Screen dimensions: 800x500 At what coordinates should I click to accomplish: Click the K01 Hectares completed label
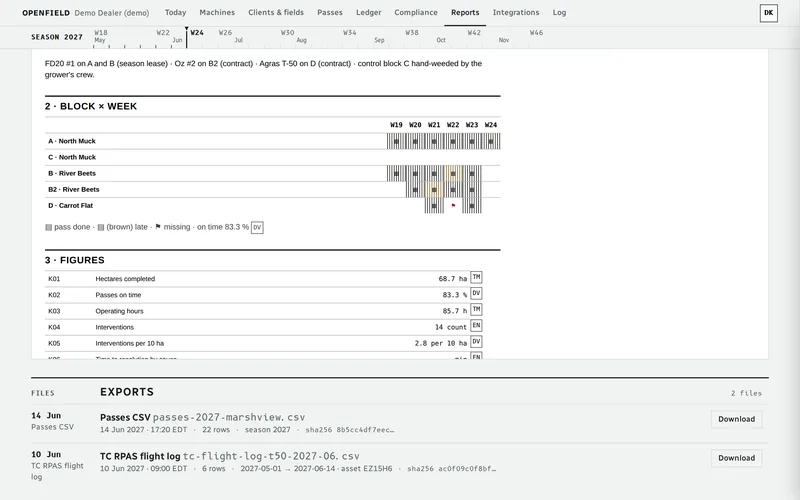click(125, 279)
